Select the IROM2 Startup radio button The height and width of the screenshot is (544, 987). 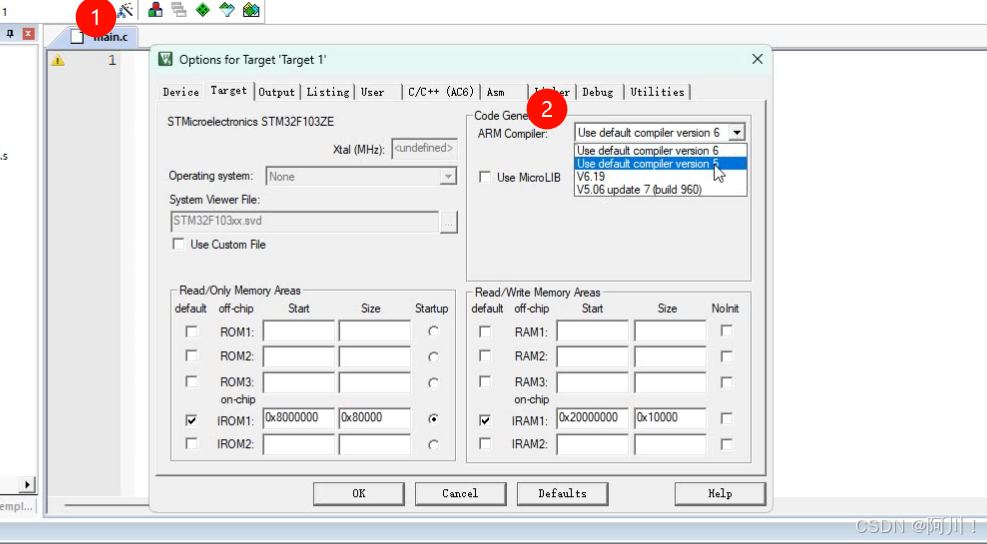pyautogui.click(x=433, y=445)
